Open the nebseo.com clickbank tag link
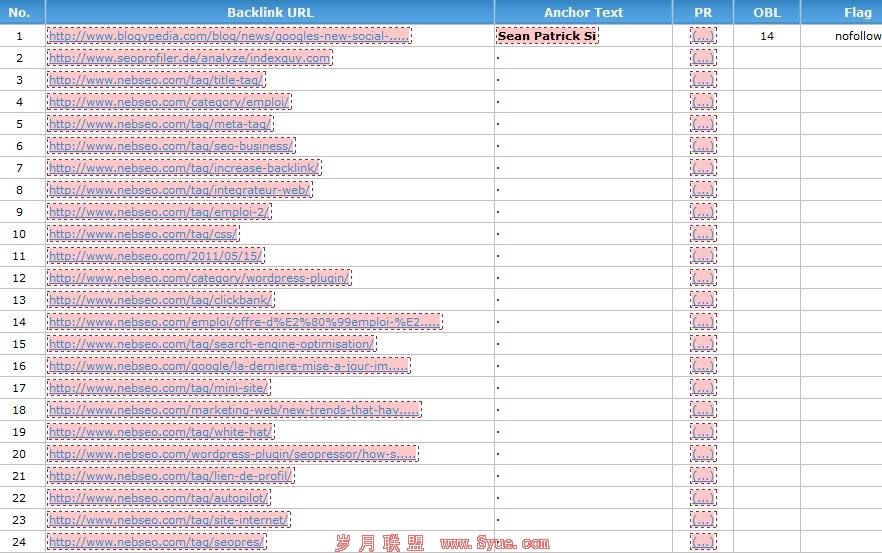 [160, 300]
